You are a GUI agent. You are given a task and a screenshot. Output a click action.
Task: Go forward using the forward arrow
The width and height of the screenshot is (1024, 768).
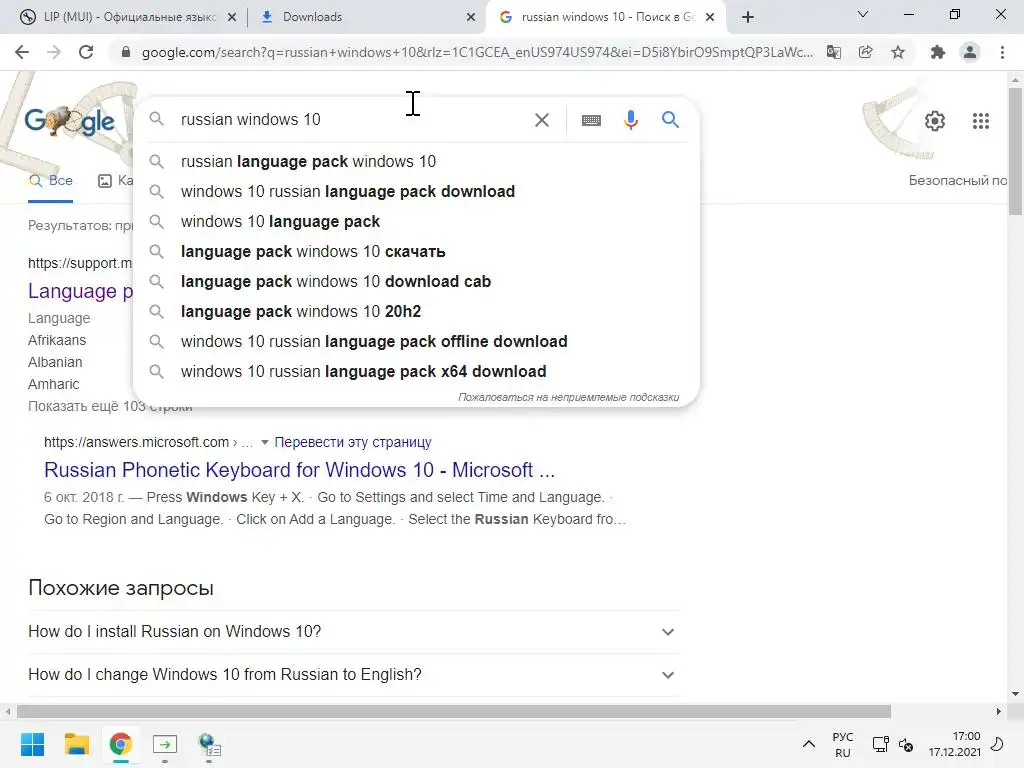(x=54, y=52)
